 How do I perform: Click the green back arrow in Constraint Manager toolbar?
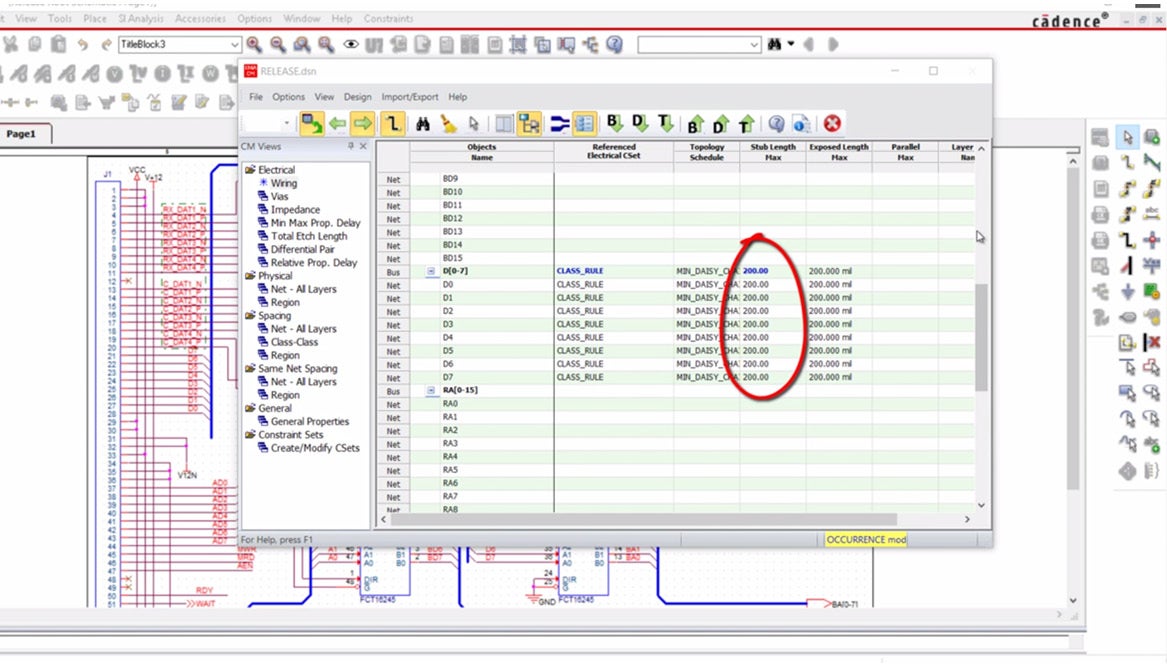pyautogui.click(x=337, y=124)
